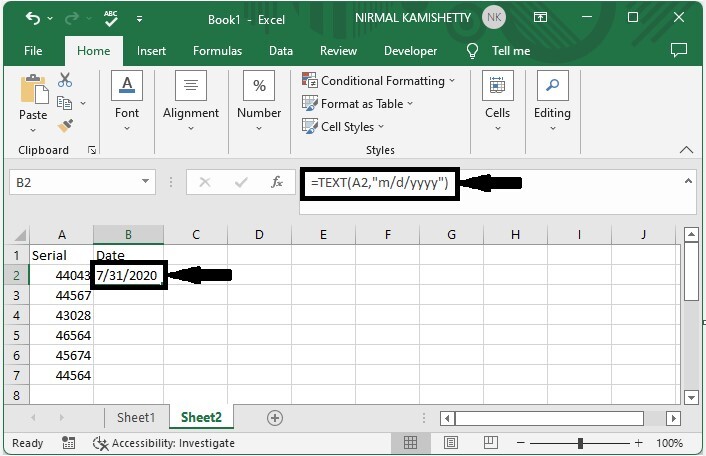Switch to the Sheet1 tab
Viewport: 706px width, 456px height.
[136, 417]
